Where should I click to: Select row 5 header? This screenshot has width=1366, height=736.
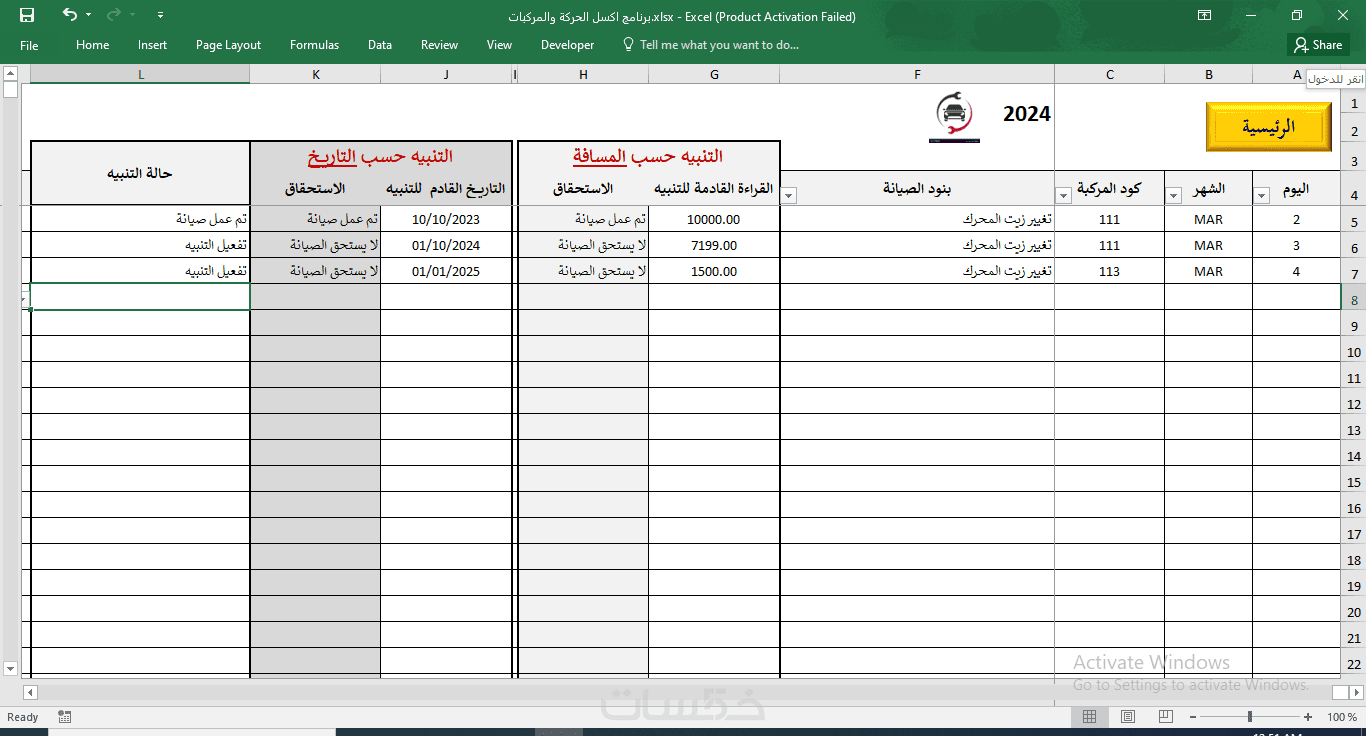[x=1354, y=222]
